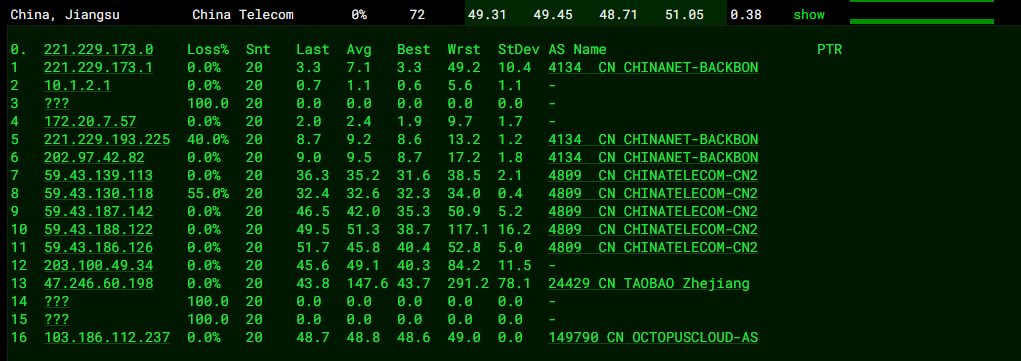Open IP link 202.97.42.82
Image resolution: width=1021 pixels, height=361 pixels.
[94, 158]
